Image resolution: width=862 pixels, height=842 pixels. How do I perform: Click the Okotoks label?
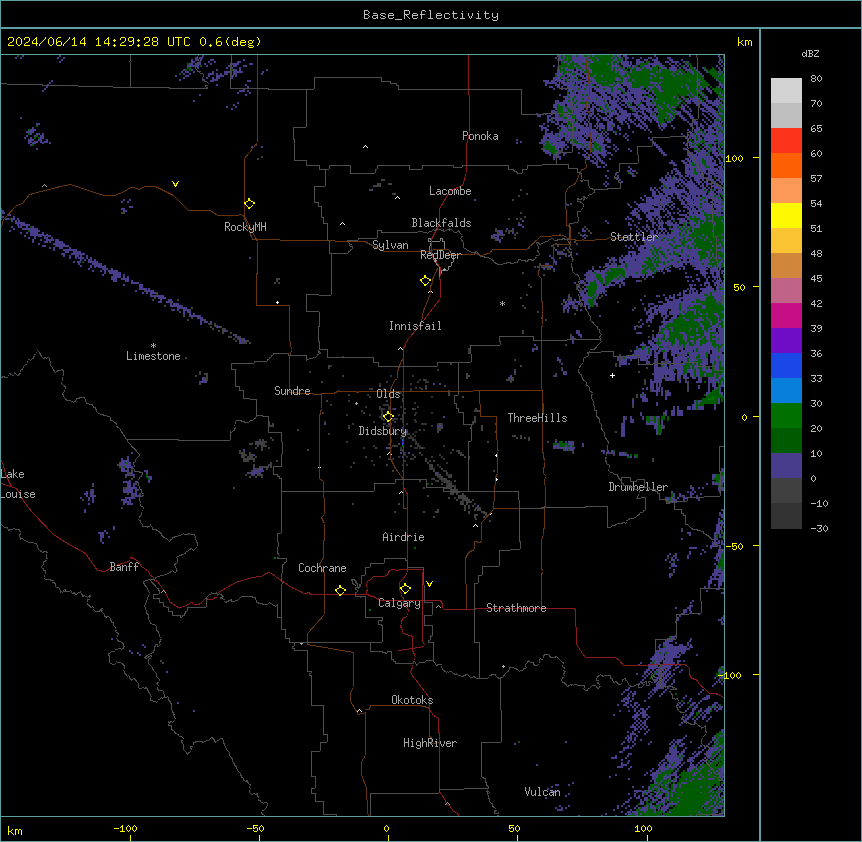[412, 700]
